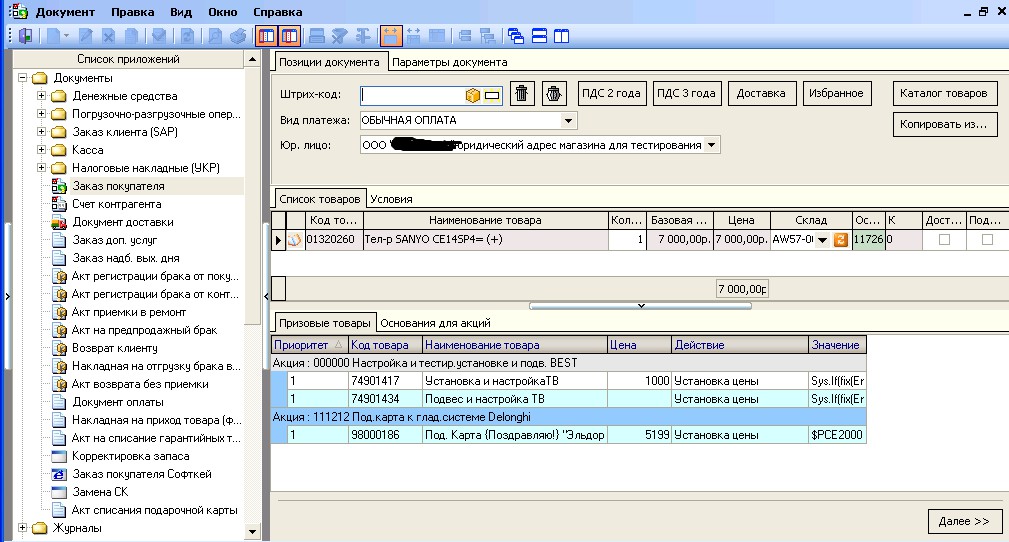
Task: Click the tile windows horizontally icon
Action: (539, 36)
